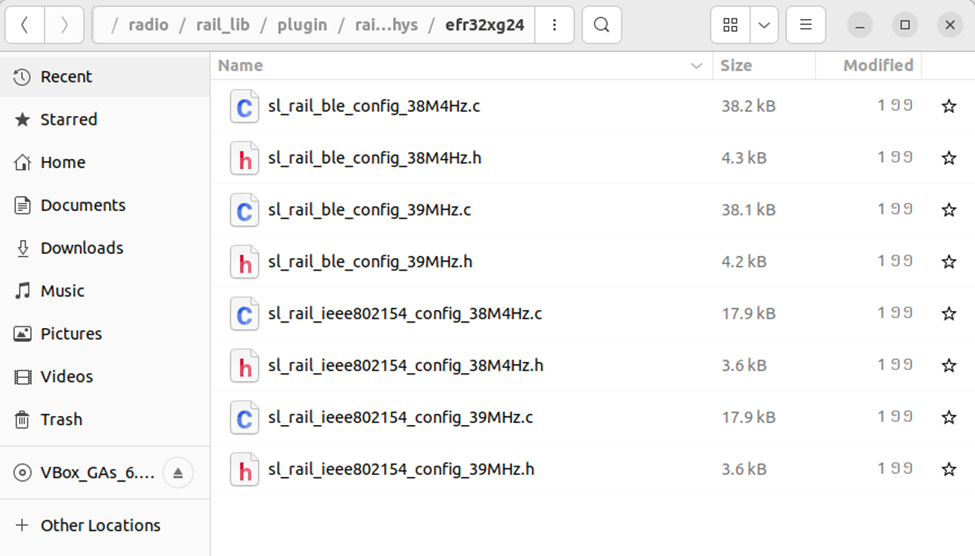Switch to grid view icon

coord(730,25)
